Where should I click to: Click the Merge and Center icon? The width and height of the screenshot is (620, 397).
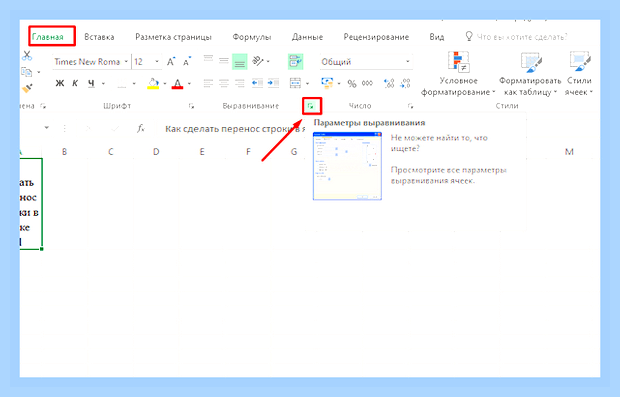click(295, 83)
